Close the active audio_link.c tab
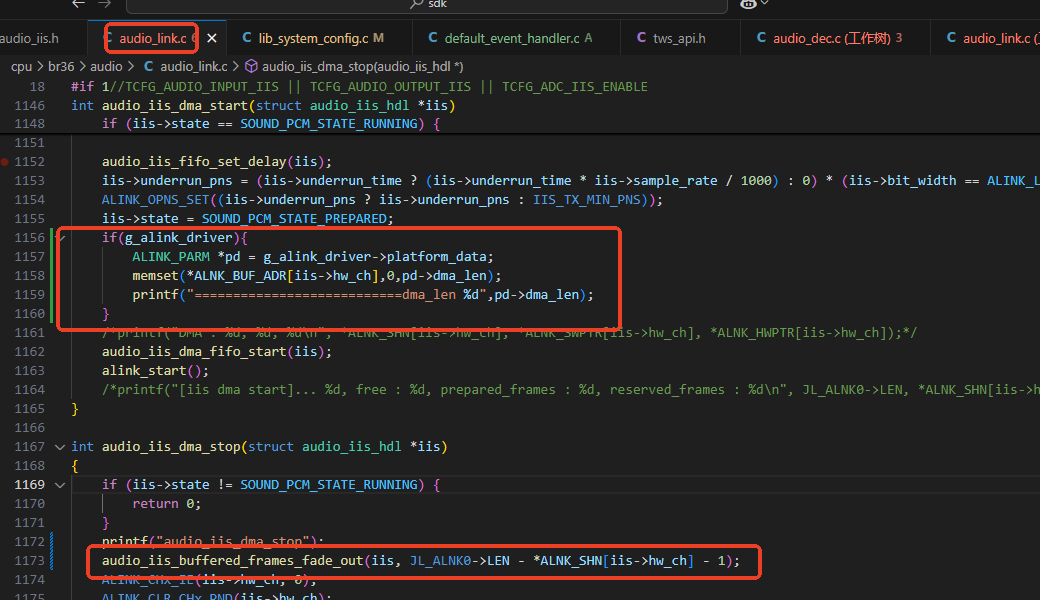Screen dimensions: 1040x600 tap(212, 38)
